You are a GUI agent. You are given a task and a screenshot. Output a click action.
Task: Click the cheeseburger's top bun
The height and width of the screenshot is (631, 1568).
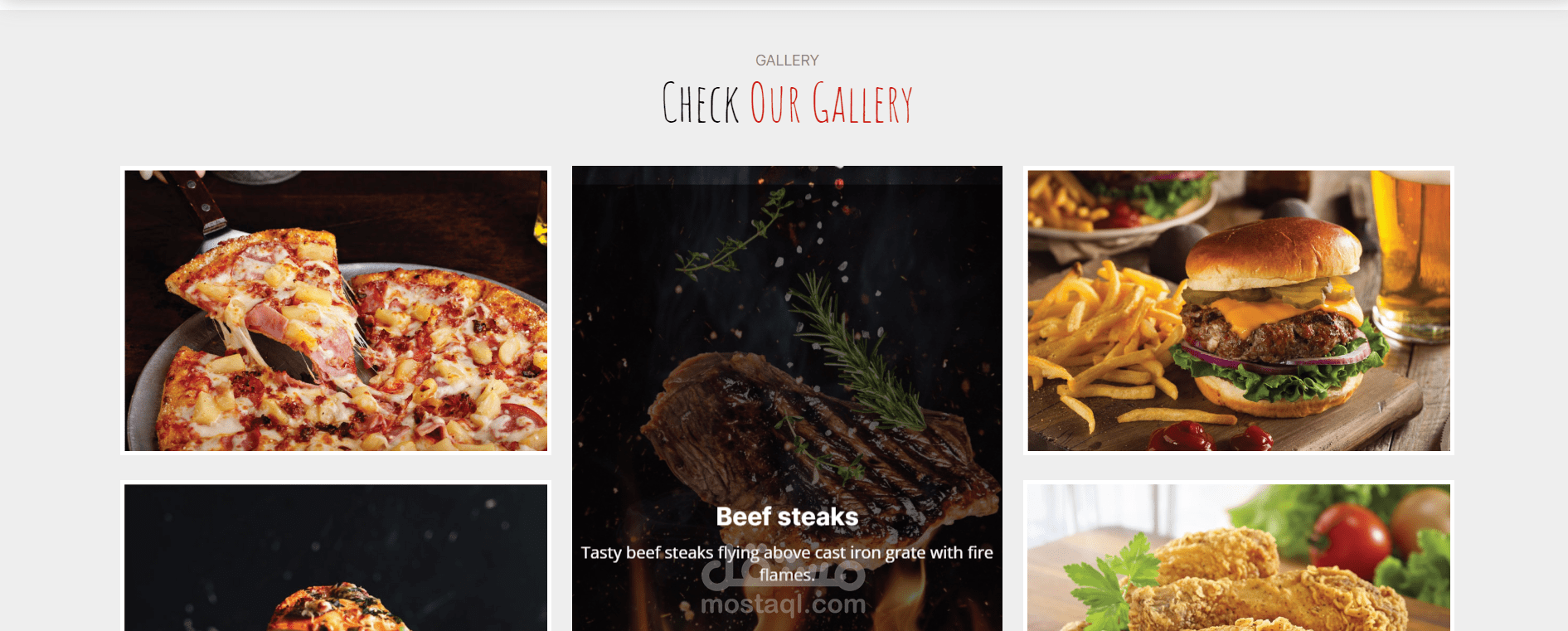(1273, 250)
